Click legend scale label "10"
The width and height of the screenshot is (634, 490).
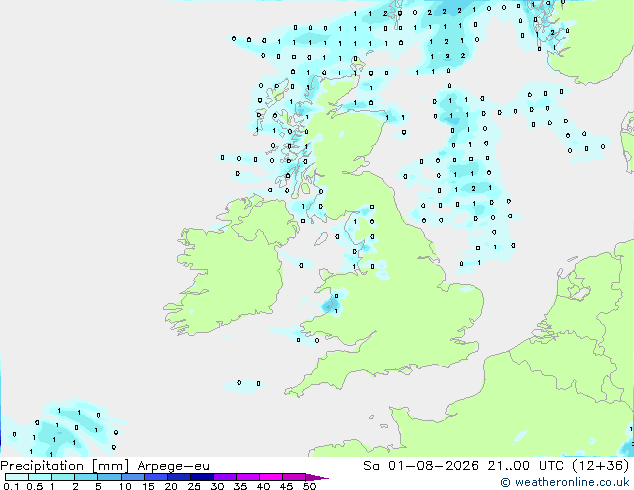coord(125,486)
